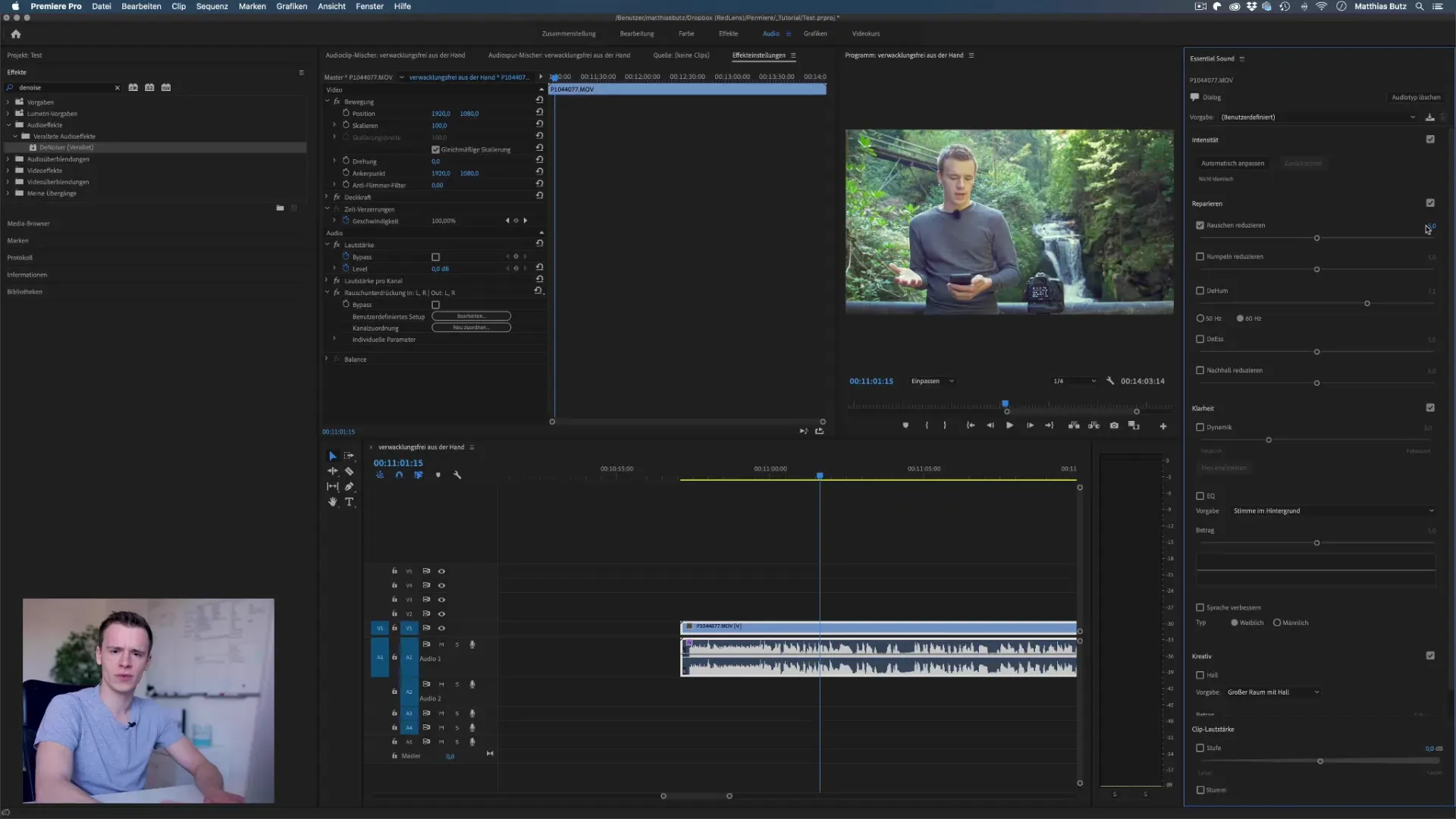Toggle V1 track output eye

pos(441,628)
